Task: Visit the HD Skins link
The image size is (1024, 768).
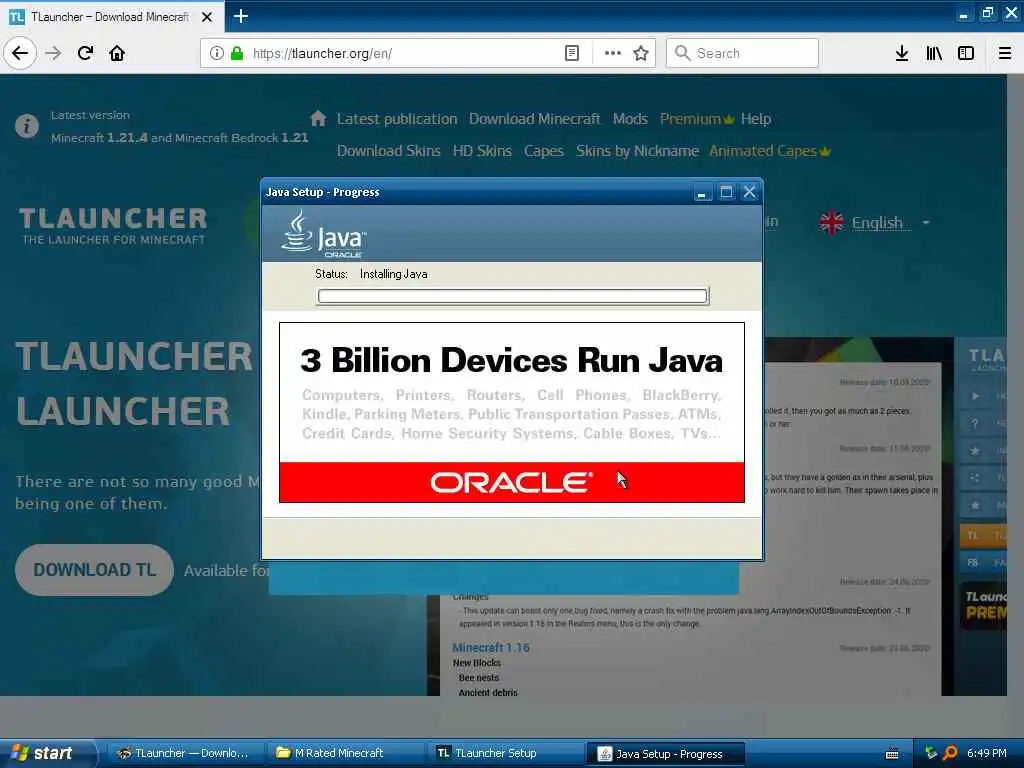Action: (482, 151)
